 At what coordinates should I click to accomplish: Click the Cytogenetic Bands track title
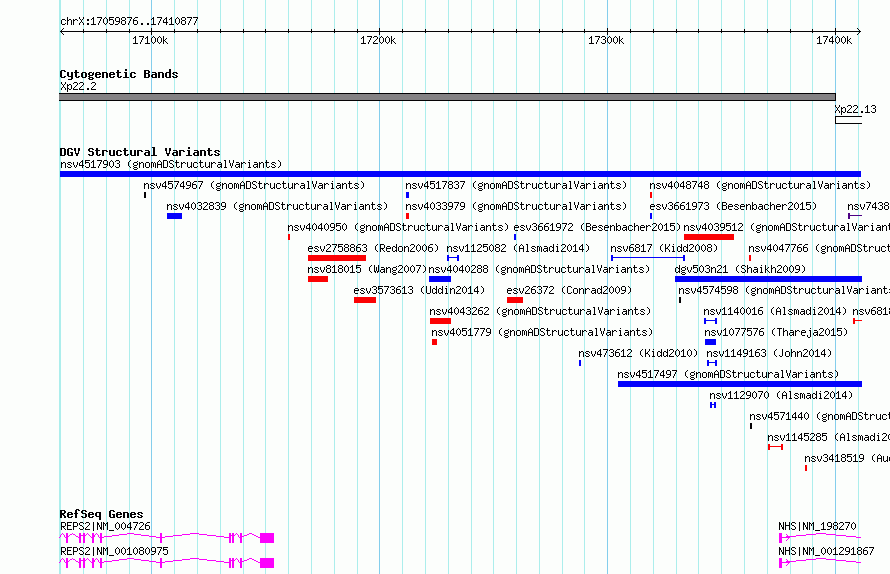click(x=119, y=74)
